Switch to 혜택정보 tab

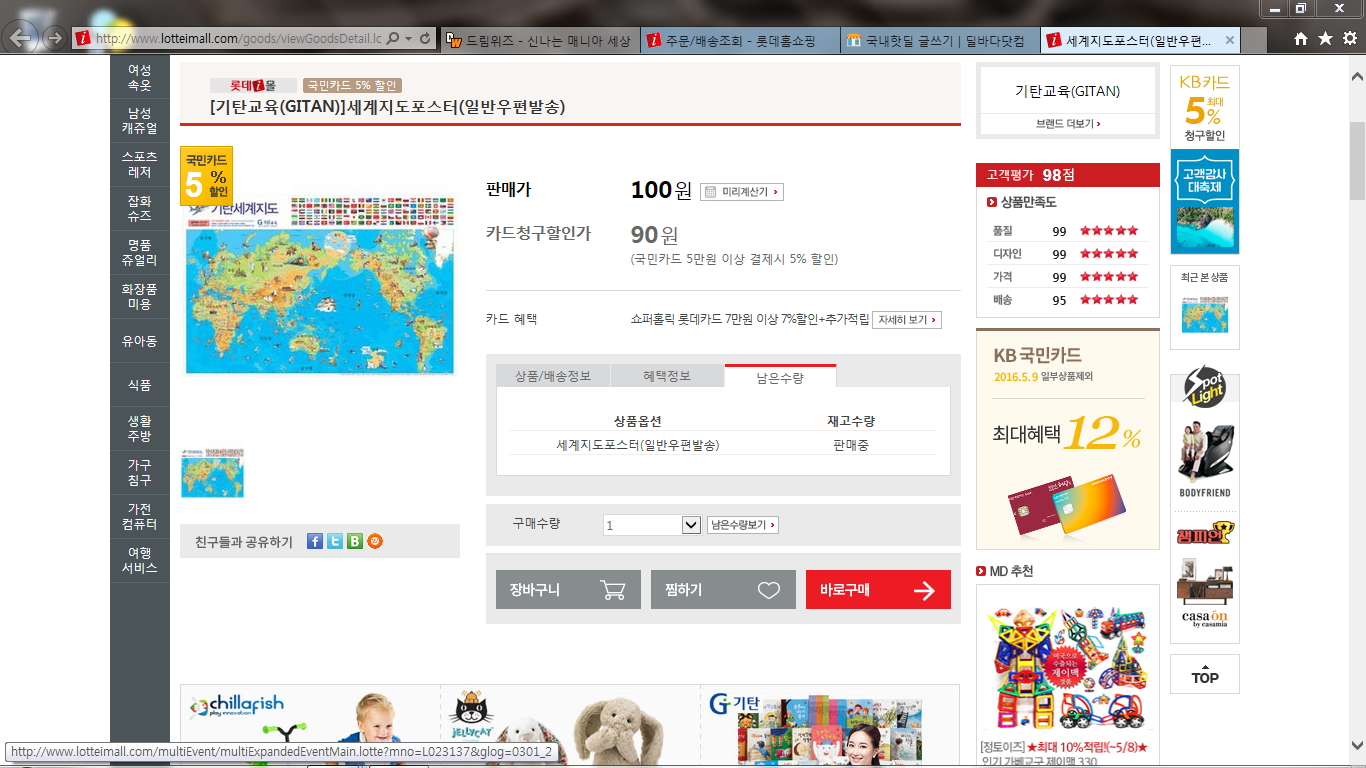pyautogui.click(x=667, y=376)
